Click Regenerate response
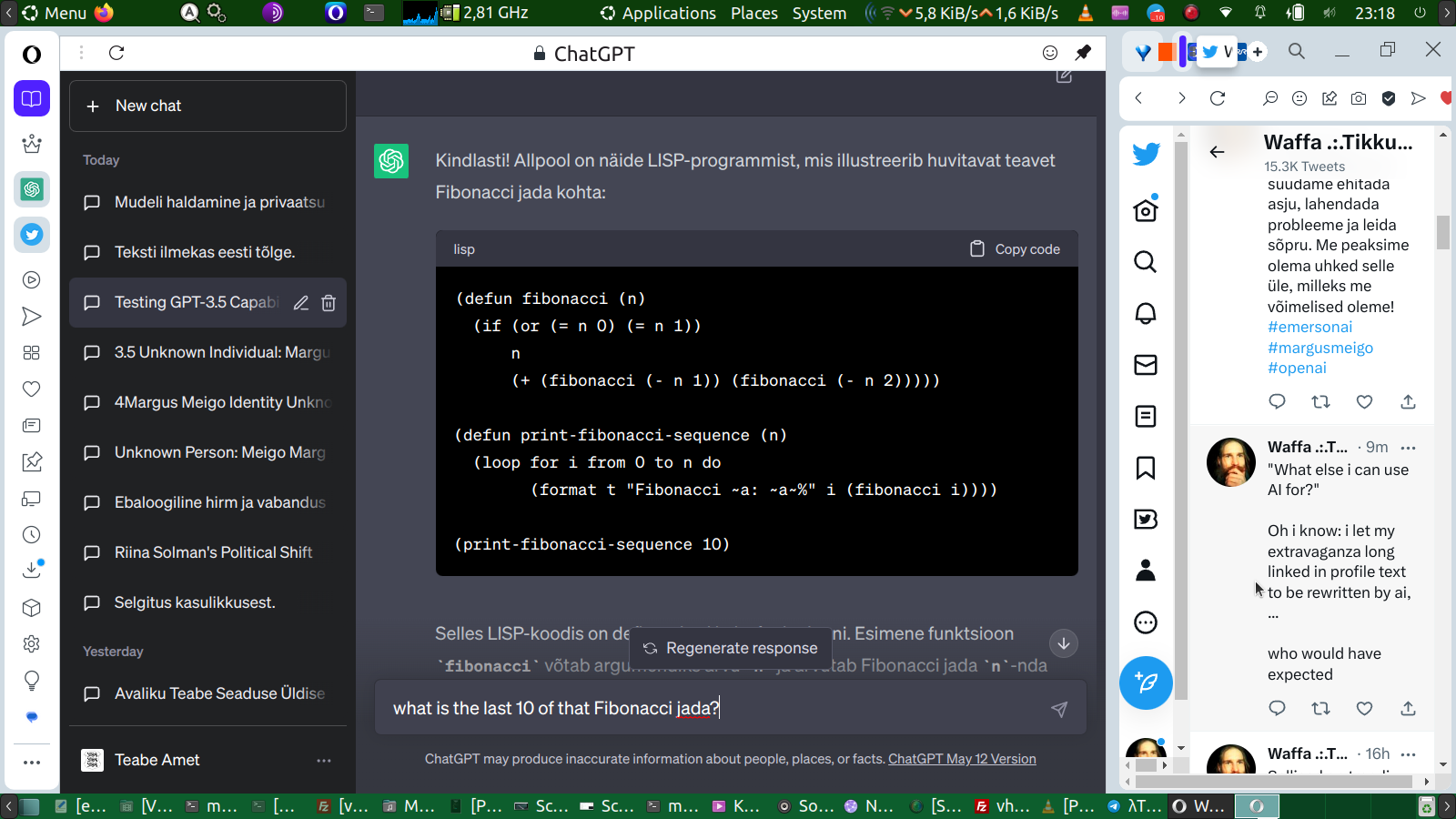 pos(731,648)
